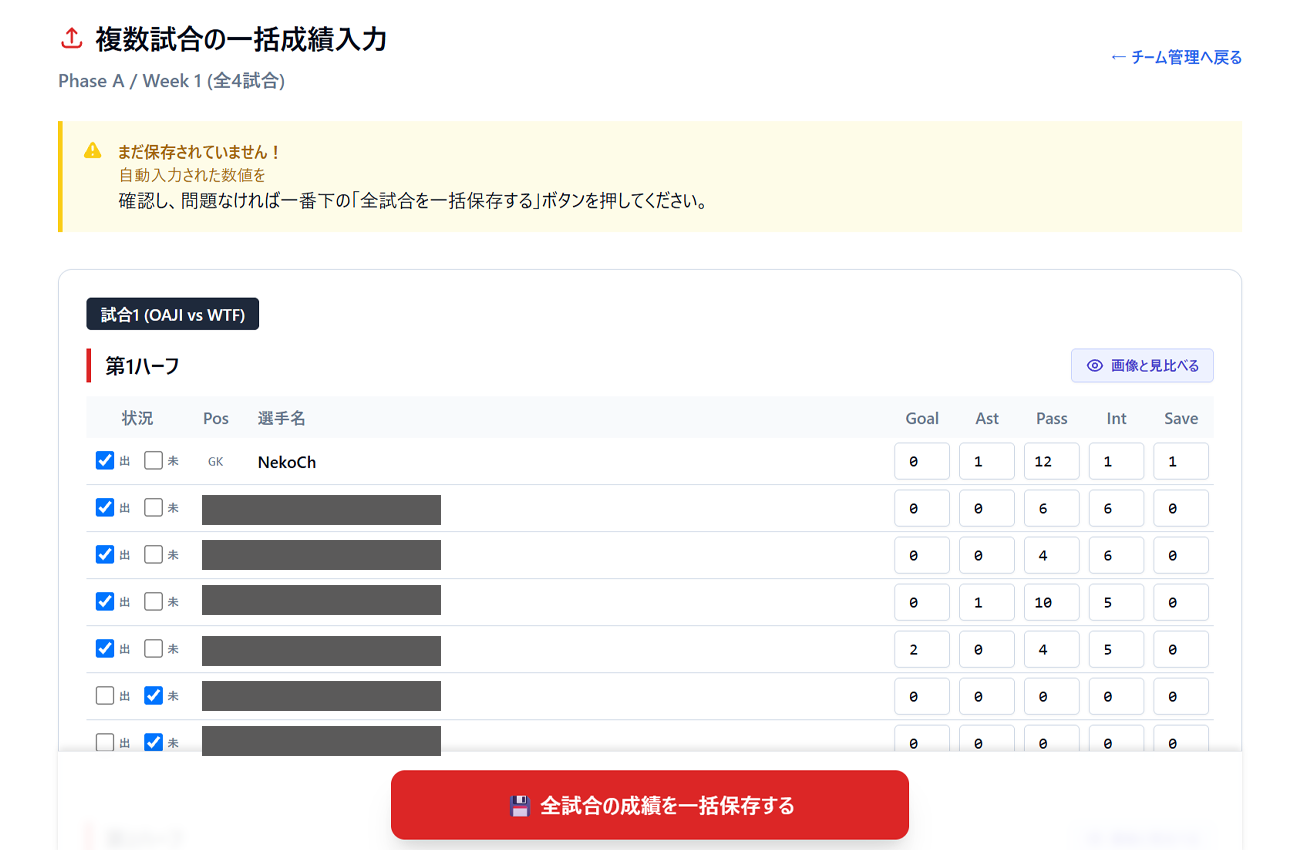Focus the Pass field showing 10
Viewport: 1293px width, 850px height.
tap(1052, 602)
